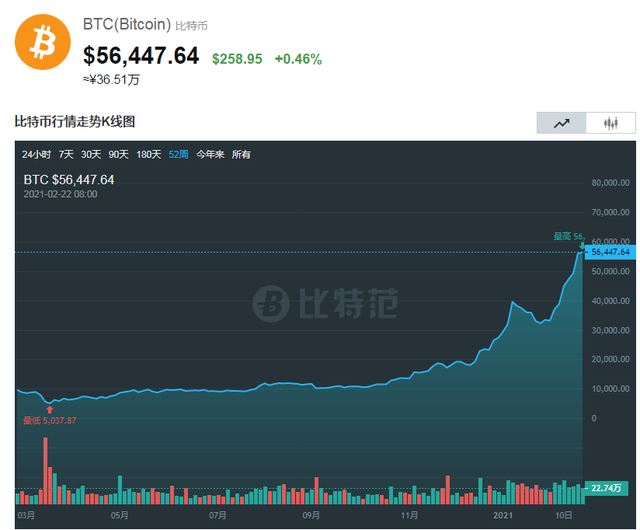Select the 52周 time range tab
Screen dimensions: 640x530
(178, 155)
